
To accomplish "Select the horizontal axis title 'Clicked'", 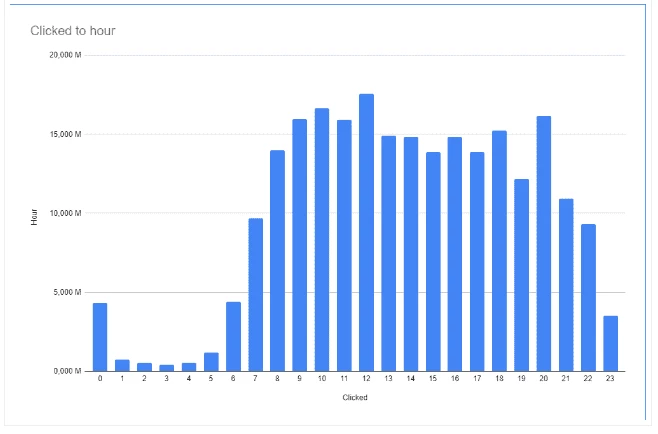I will tap(355, 397).
